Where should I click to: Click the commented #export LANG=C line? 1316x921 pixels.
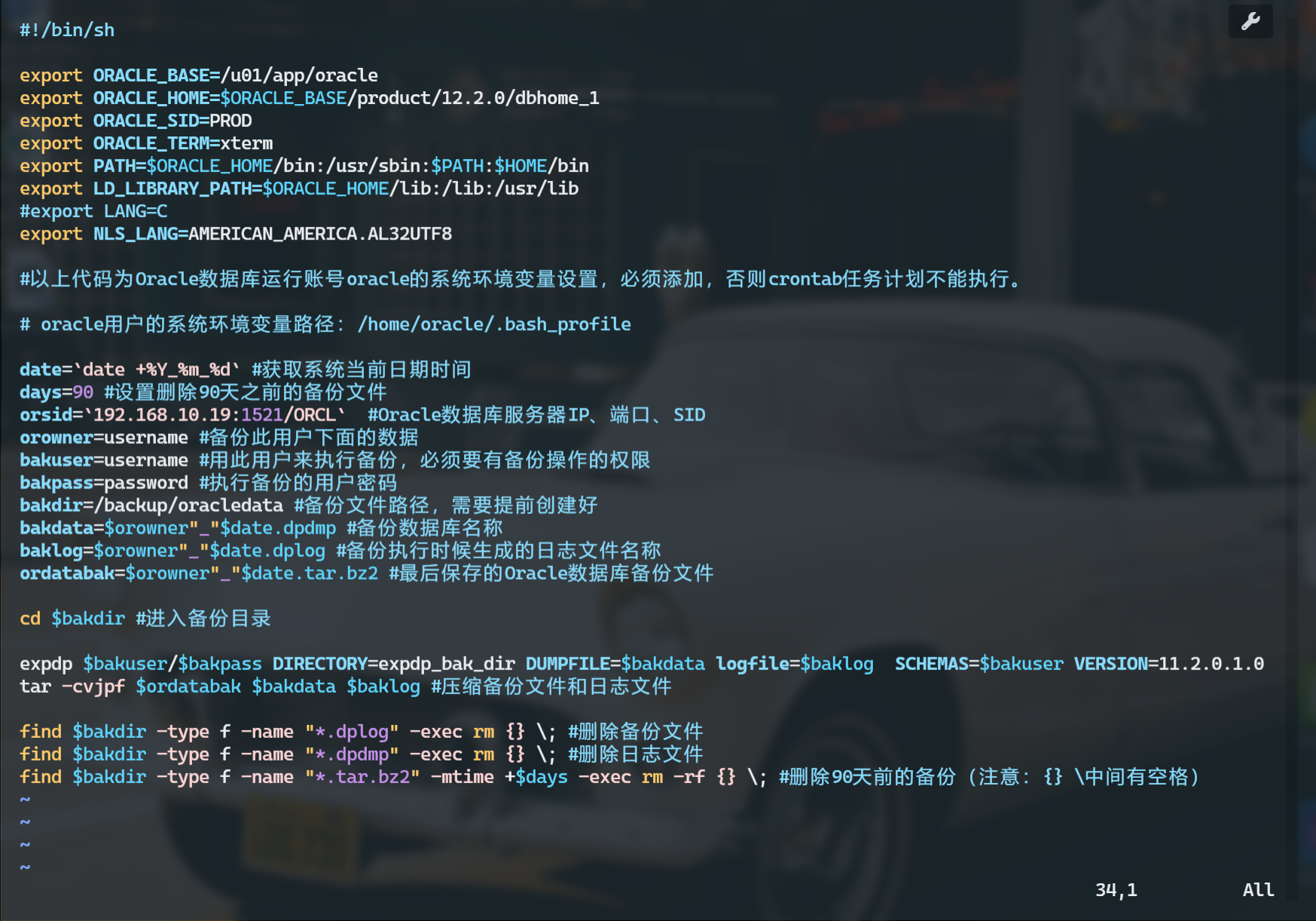(x=93, y=211)
